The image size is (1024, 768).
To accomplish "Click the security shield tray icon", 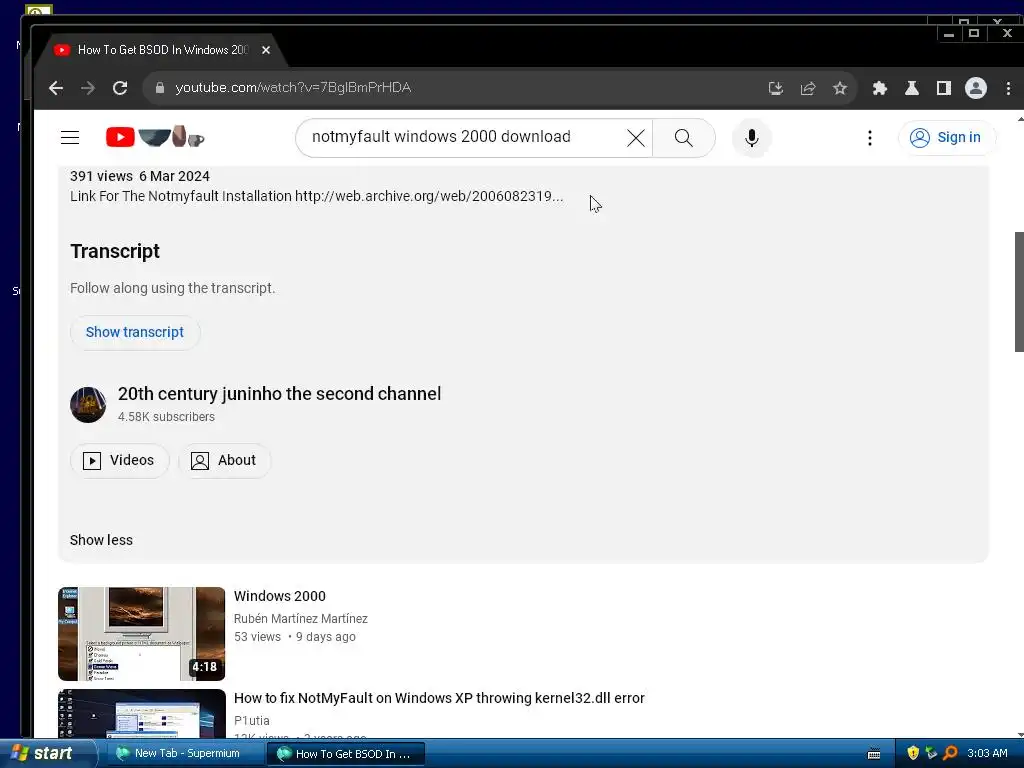I will tap(913, 753).
